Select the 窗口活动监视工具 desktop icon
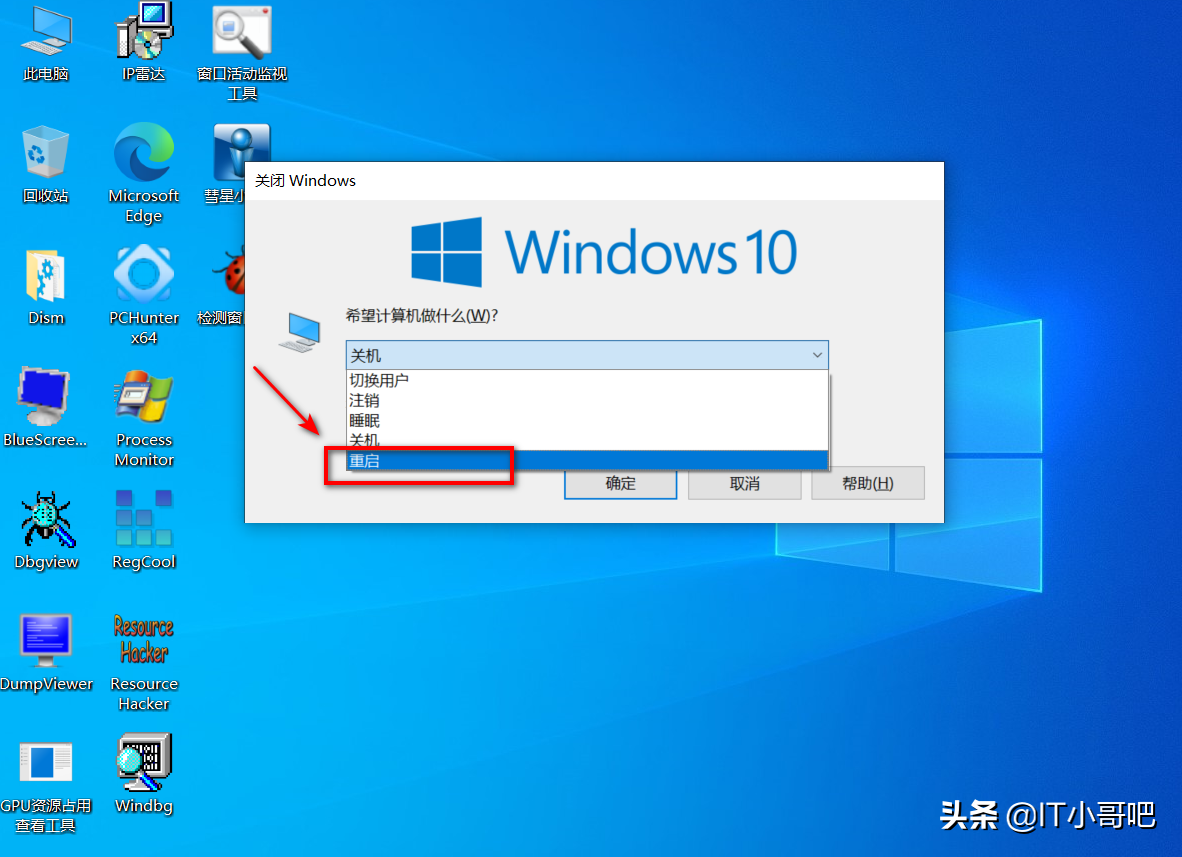Screen dimensions: 1182x857 point(242,51)
